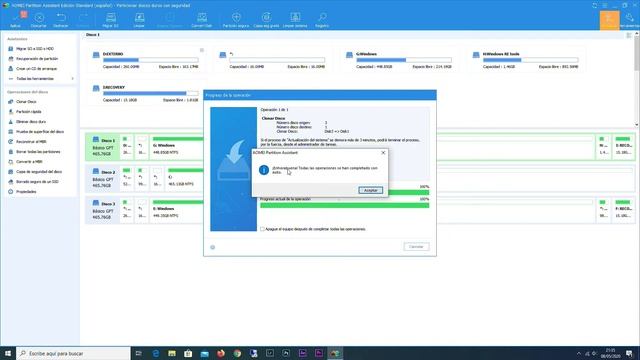Select the G:Windows partition card
Image resolution: width=640 pixels, height=360 pixels.
click(399, 60)
